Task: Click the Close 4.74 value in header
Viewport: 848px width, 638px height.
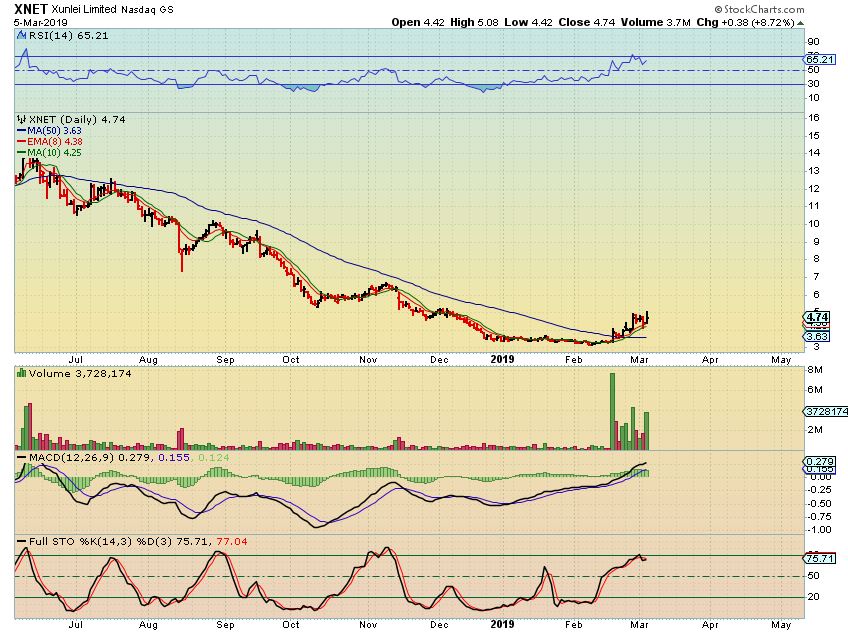Action: tap(587, 22)
